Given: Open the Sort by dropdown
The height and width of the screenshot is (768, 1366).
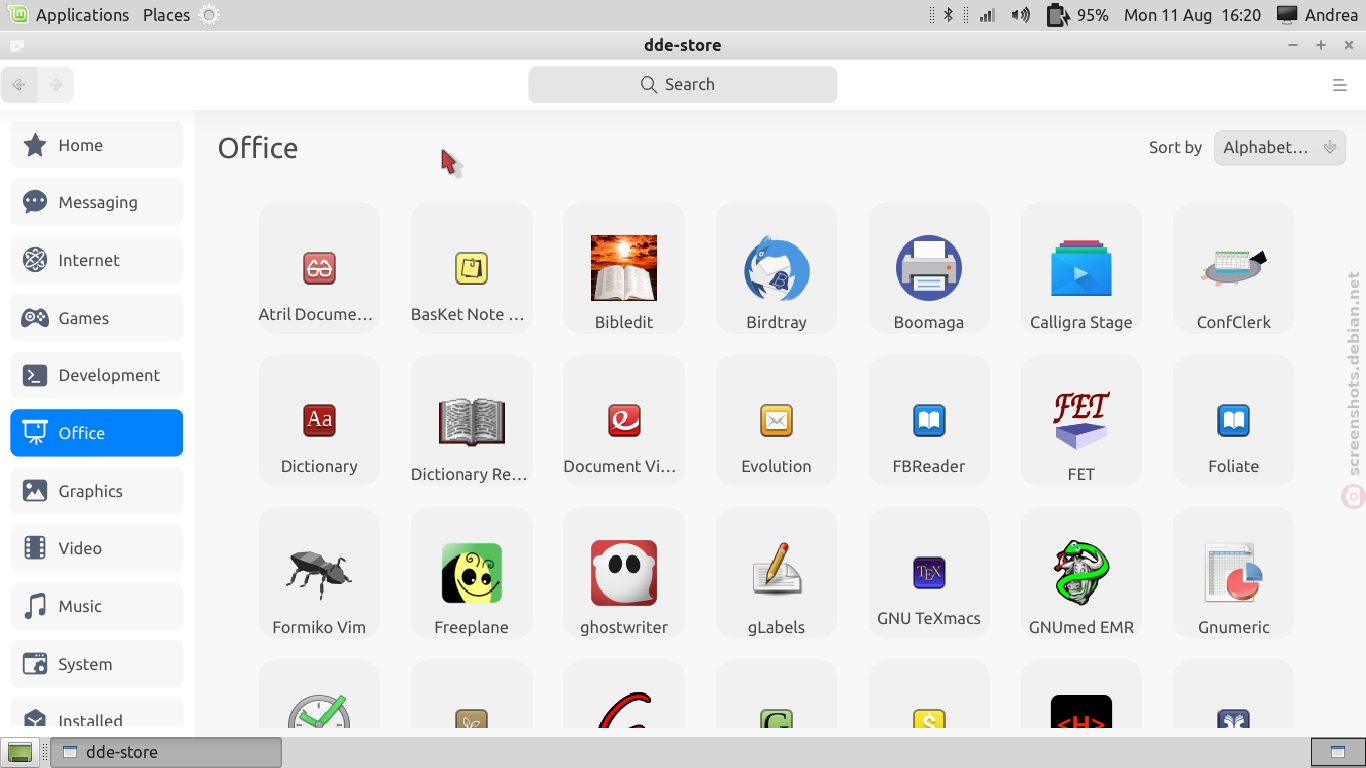Looking at the screenshot, I should [1280, 147].
